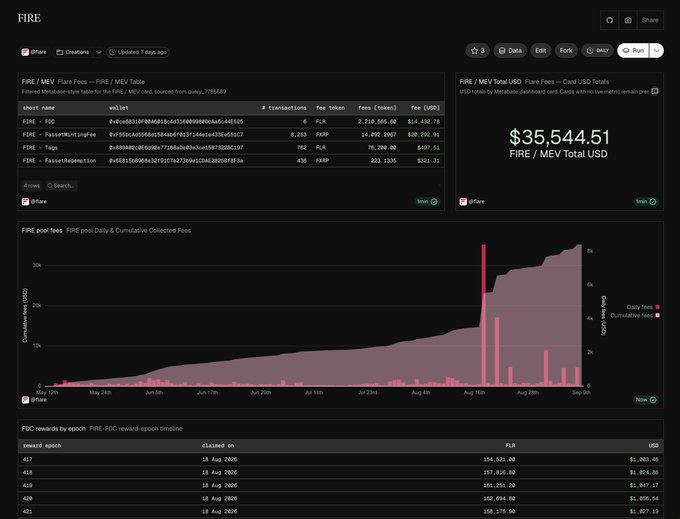
Task: Sort by the FLR column header
Action: pos(510,446)
